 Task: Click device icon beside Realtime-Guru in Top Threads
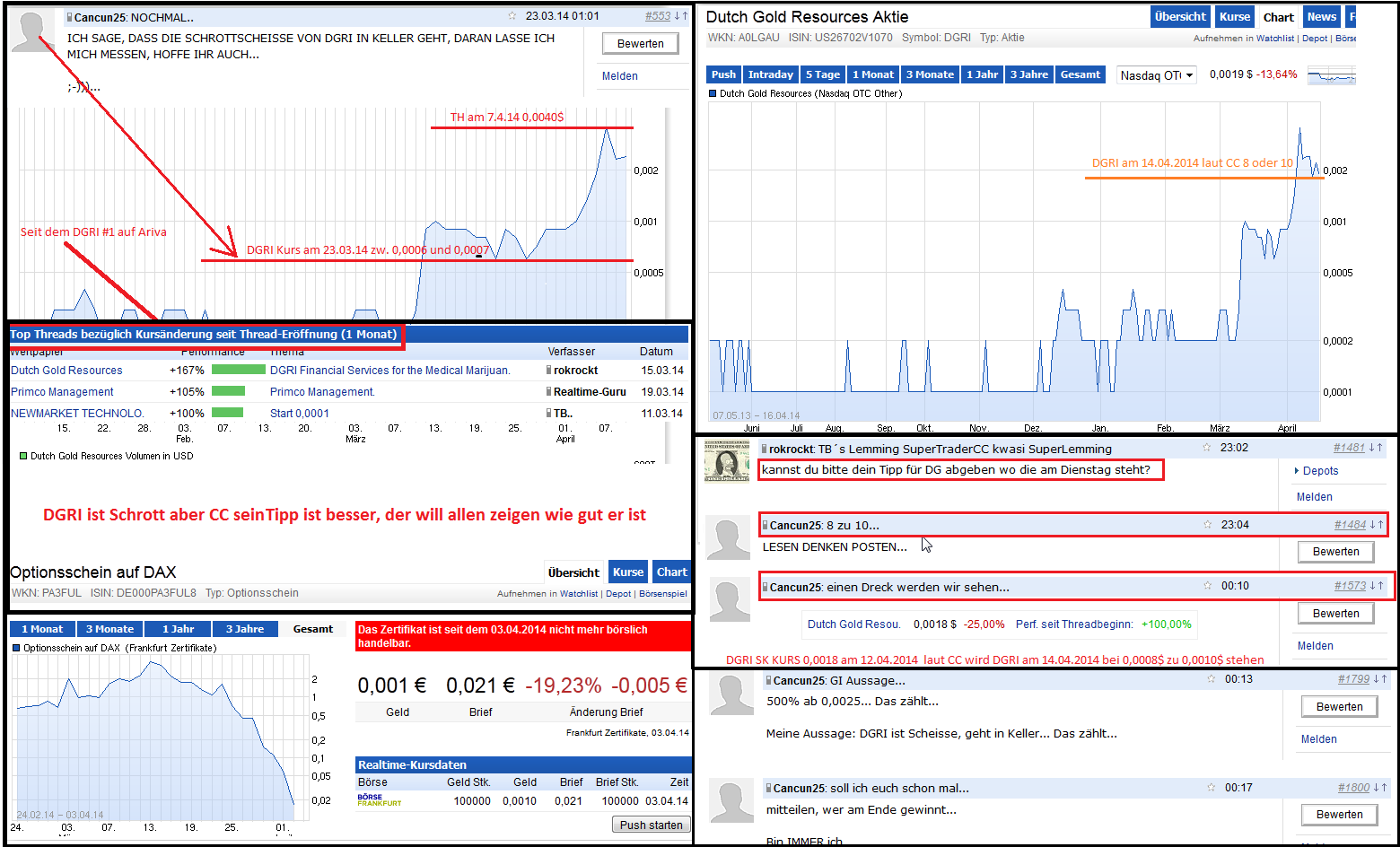(x=549, y=392)
